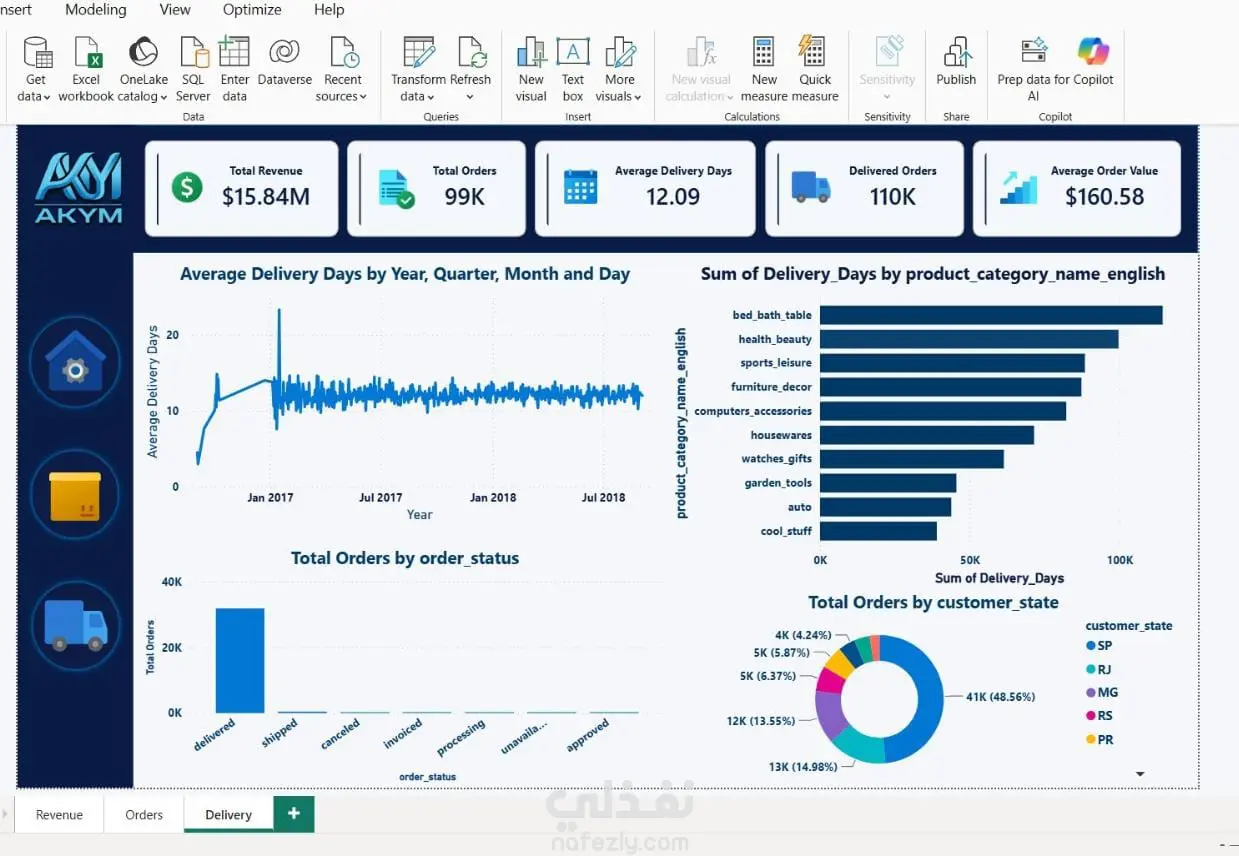
Task: Click the Dataverse icon
Action: (x=285, y=51)
